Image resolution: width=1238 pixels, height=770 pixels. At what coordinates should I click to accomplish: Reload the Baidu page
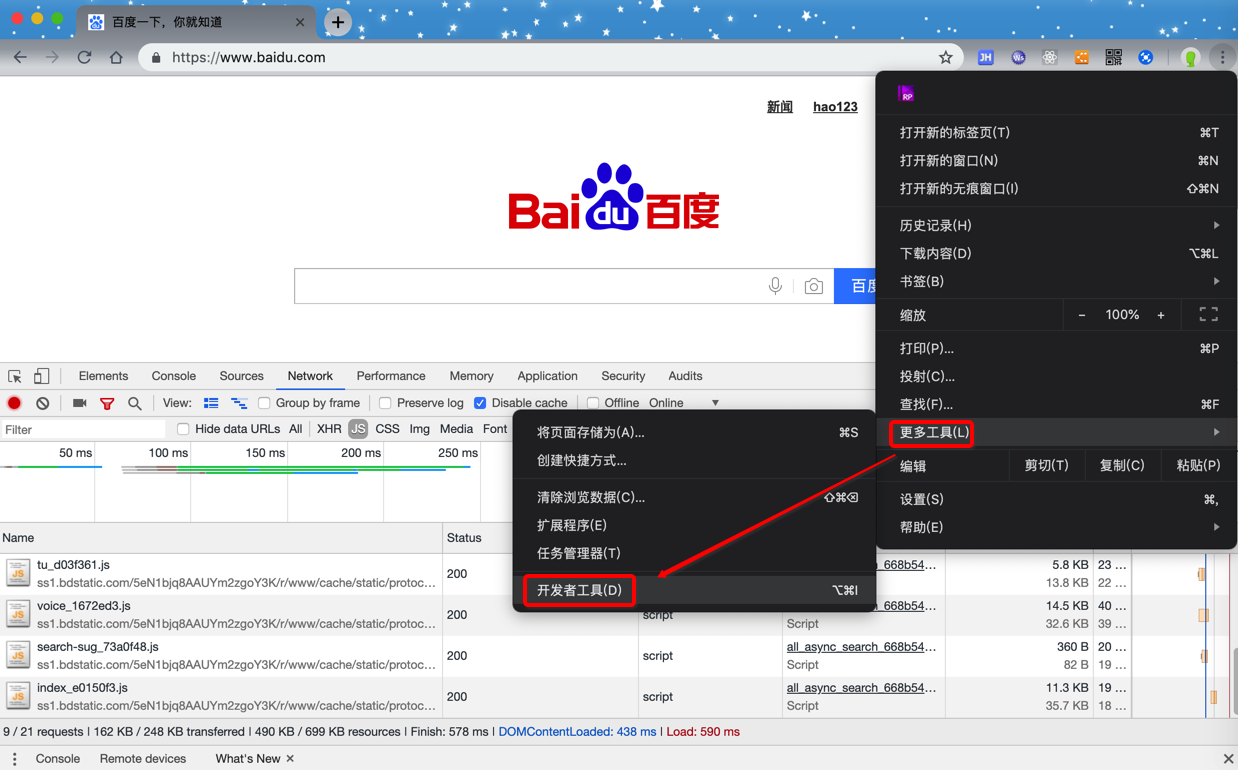pos(84,57)
